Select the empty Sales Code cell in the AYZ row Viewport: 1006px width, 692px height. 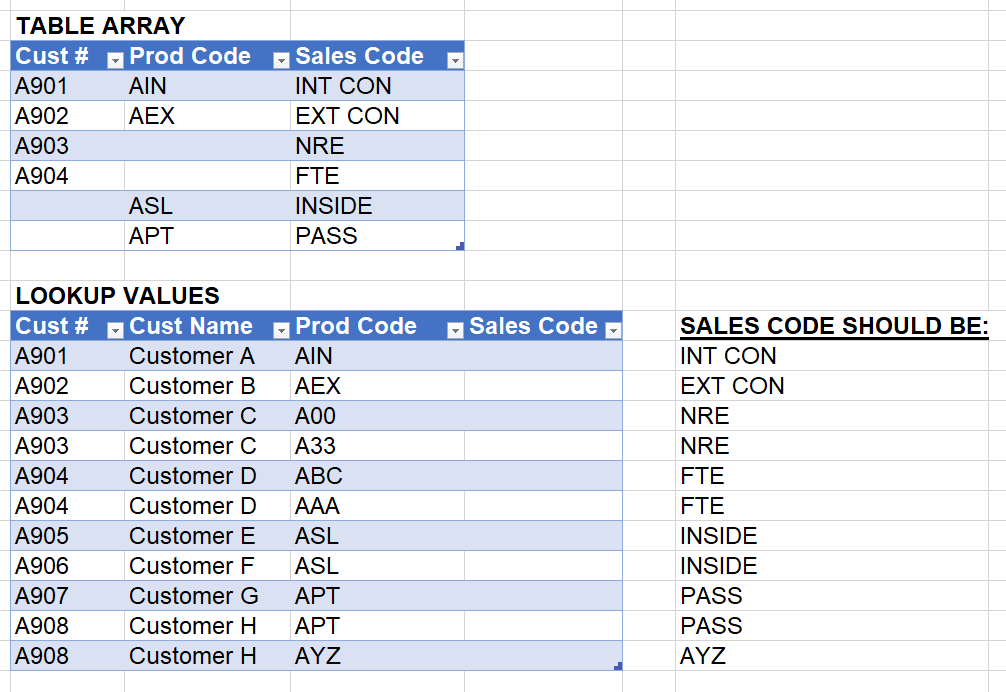543,656
